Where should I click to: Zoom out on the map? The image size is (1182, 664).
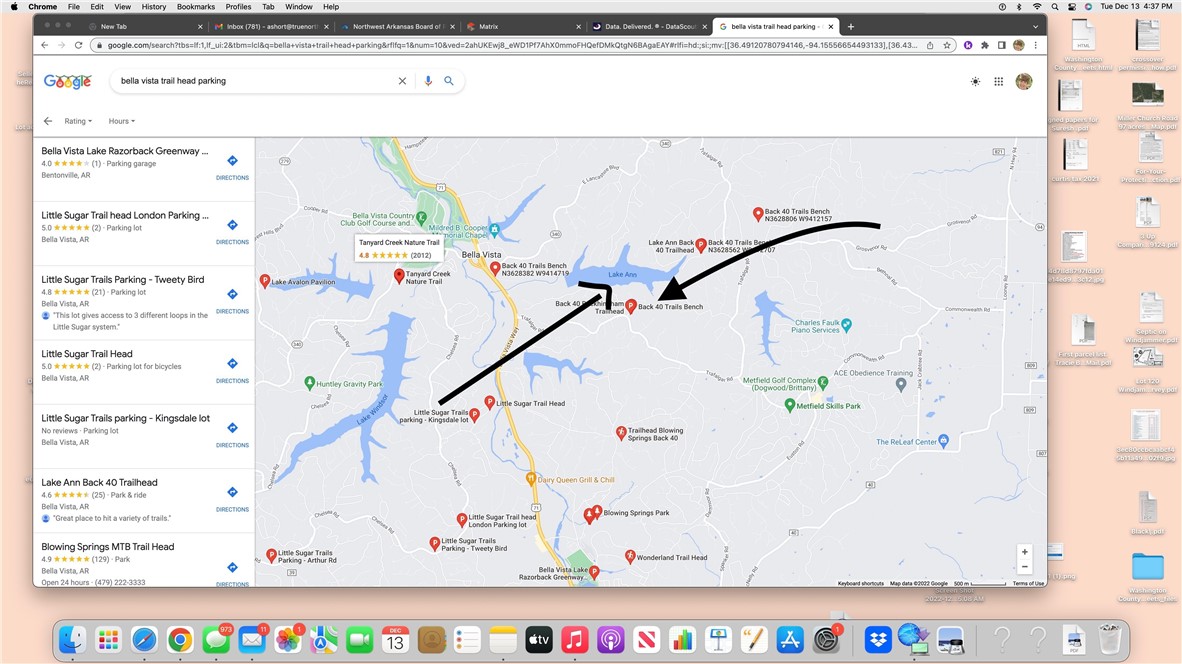[x=1024, y=568]
